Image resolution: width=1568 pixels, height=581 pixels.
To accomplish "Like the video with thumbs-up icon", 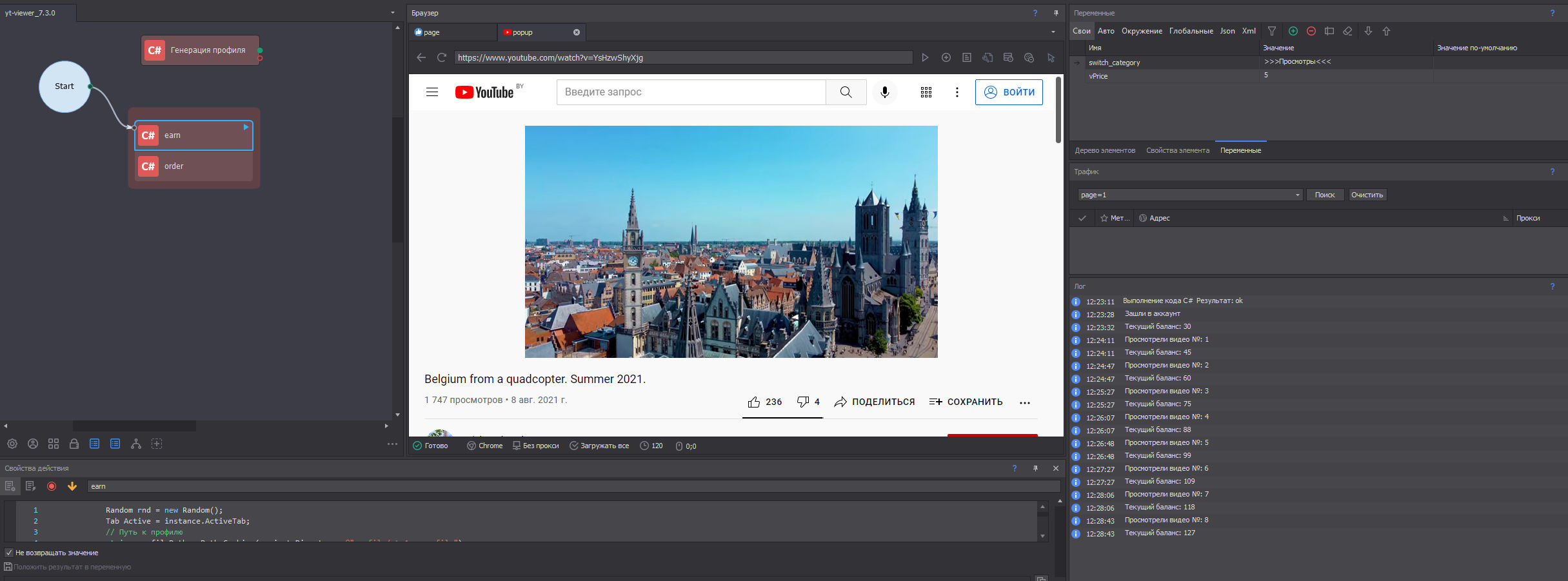I will 753,402.
